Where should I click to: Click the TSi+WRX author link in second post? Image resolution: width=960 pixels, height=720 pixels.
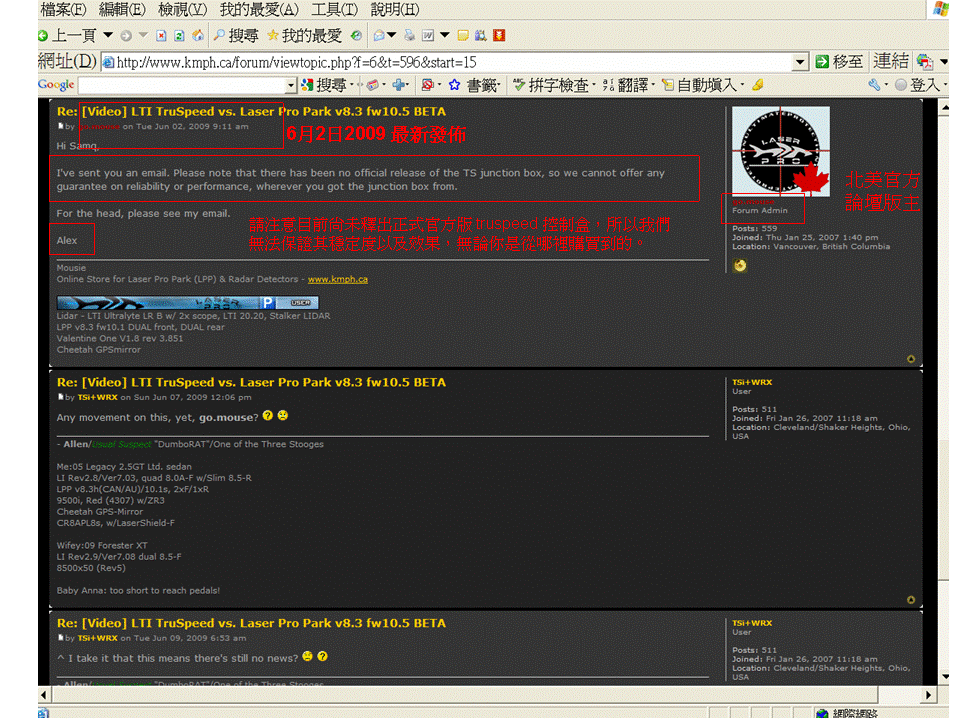[98, 397]
